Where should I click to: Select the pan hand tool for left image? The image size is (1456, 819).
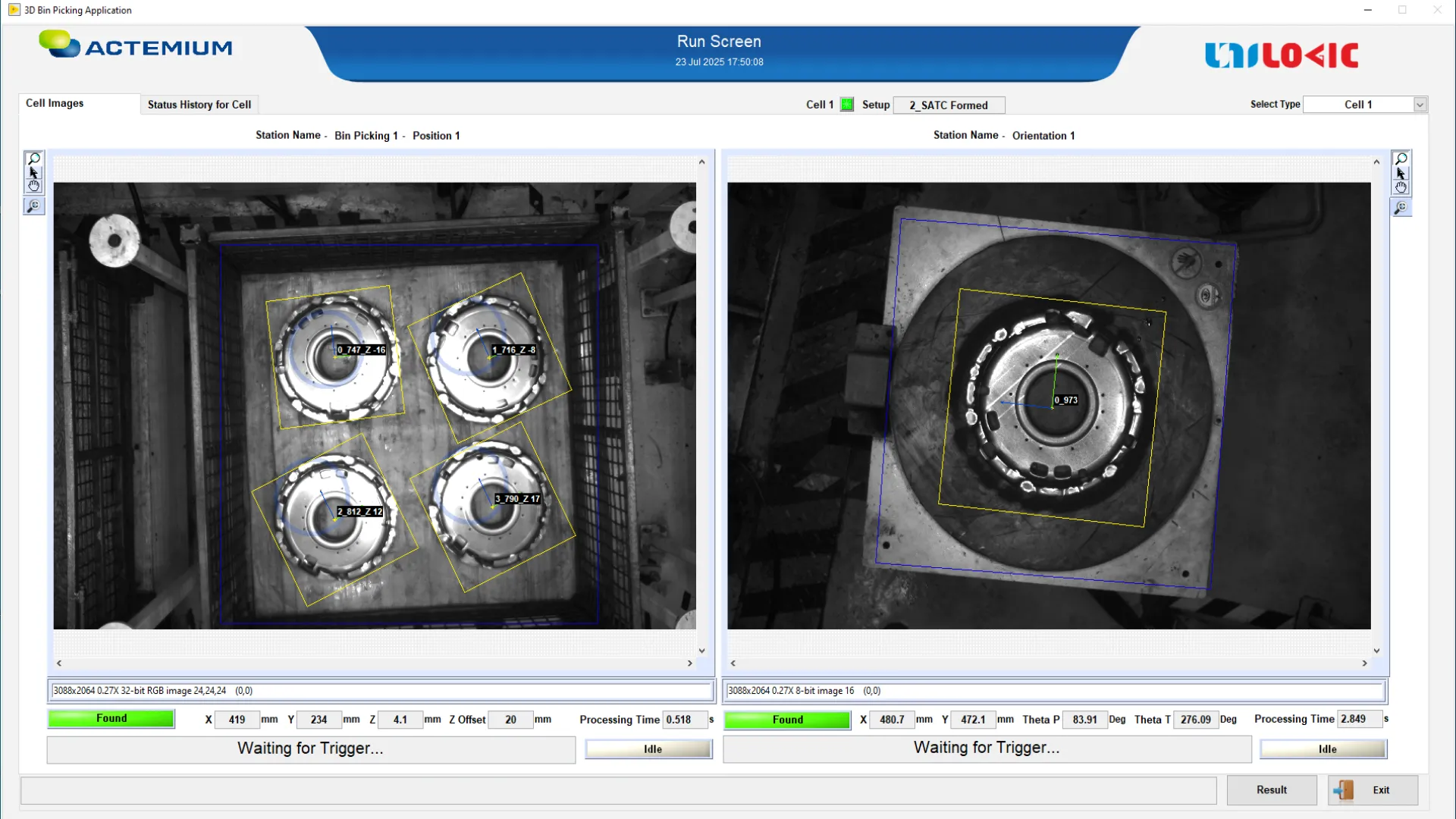tap(34, 186)
